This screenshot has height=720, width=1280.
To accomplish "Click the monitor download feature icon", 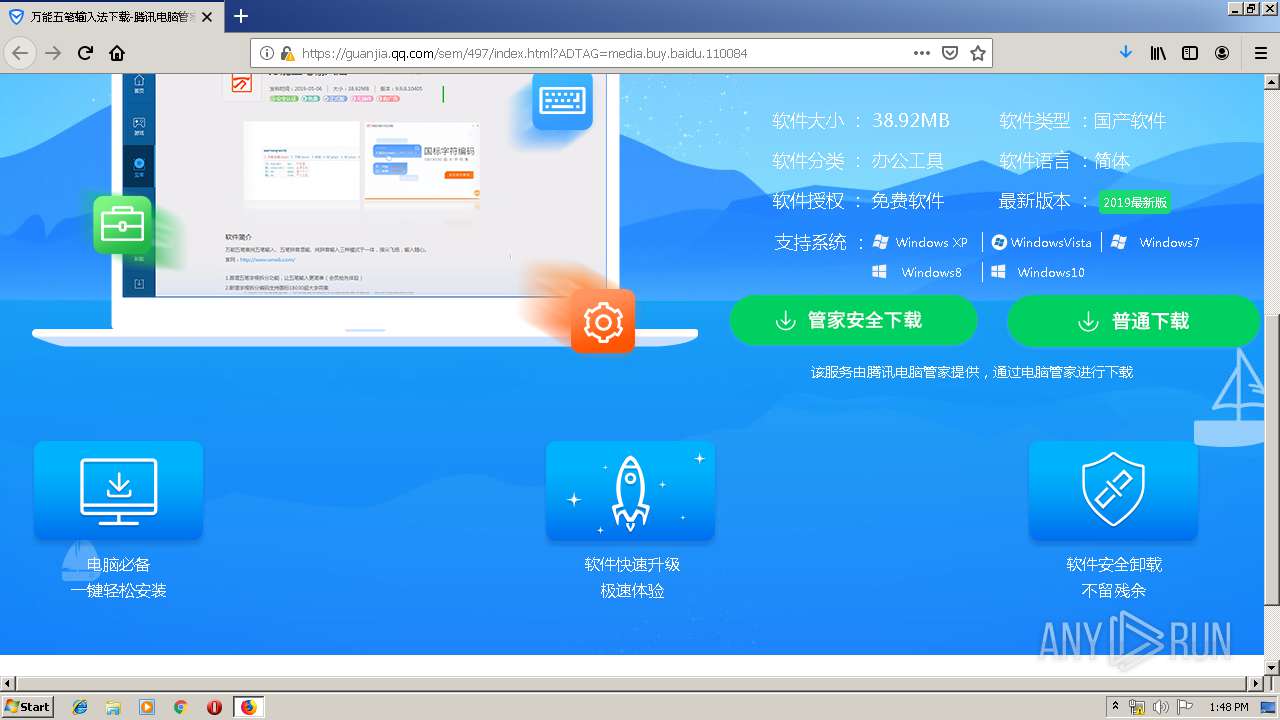I will (x=119, y=491).
